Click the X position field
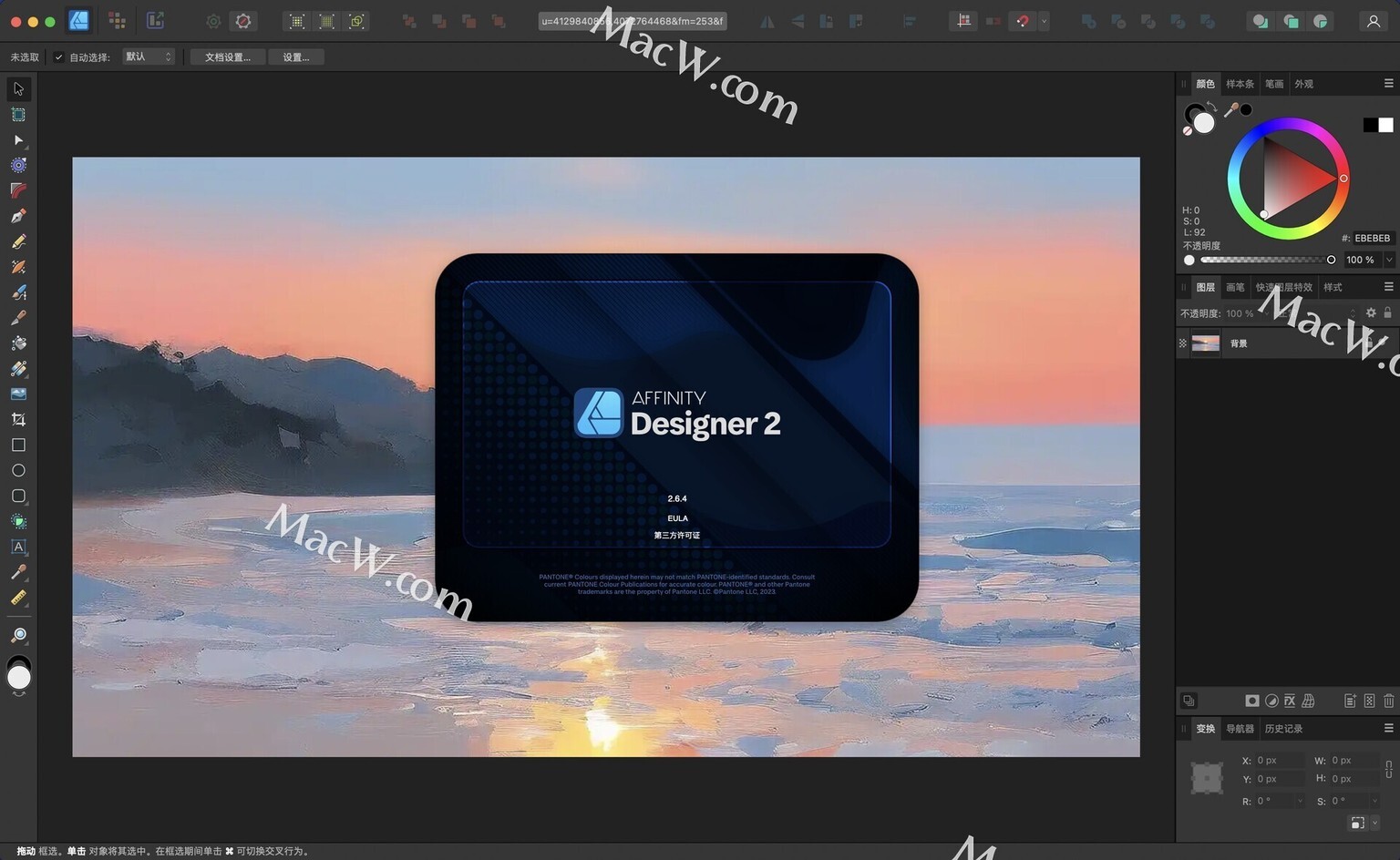Viewport: 1400px width, 860px height. (1280, 760)
